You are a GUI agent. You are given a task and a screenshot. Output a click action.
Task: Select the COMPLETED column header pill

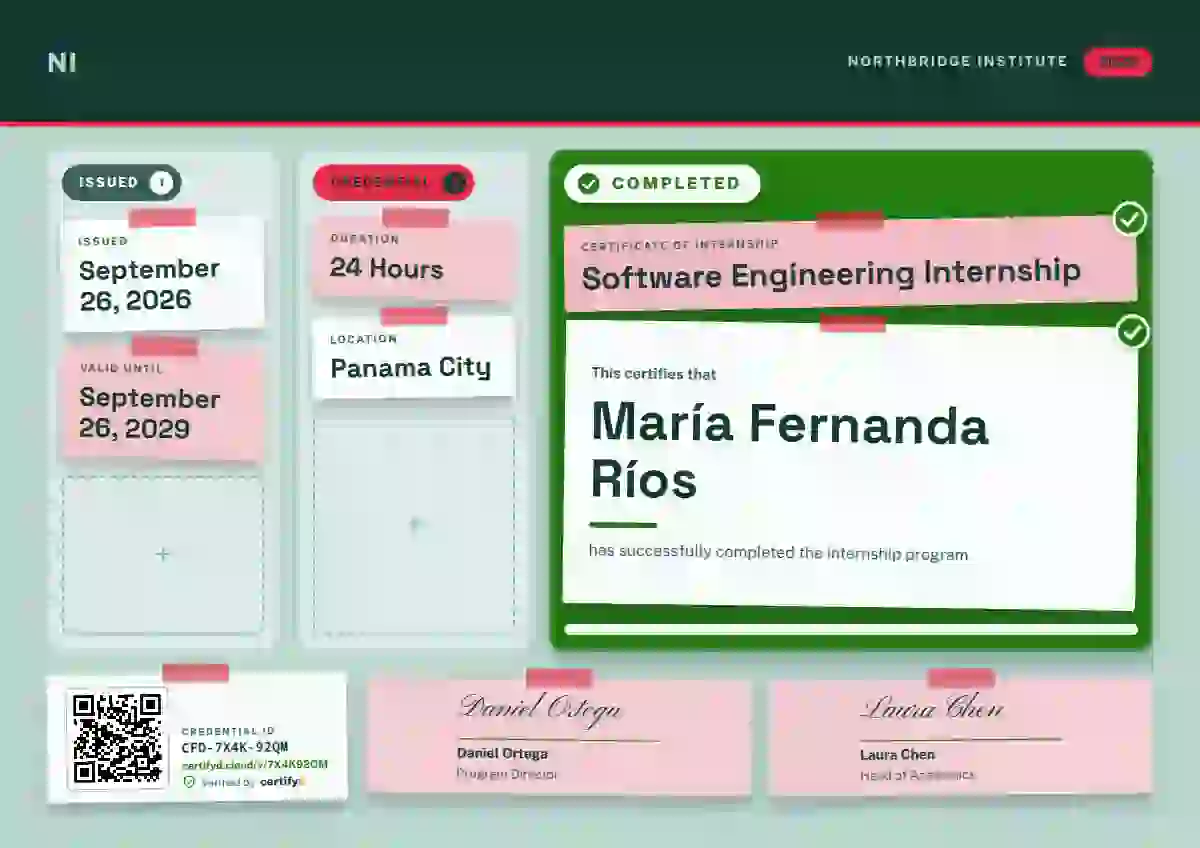point(662,183)
